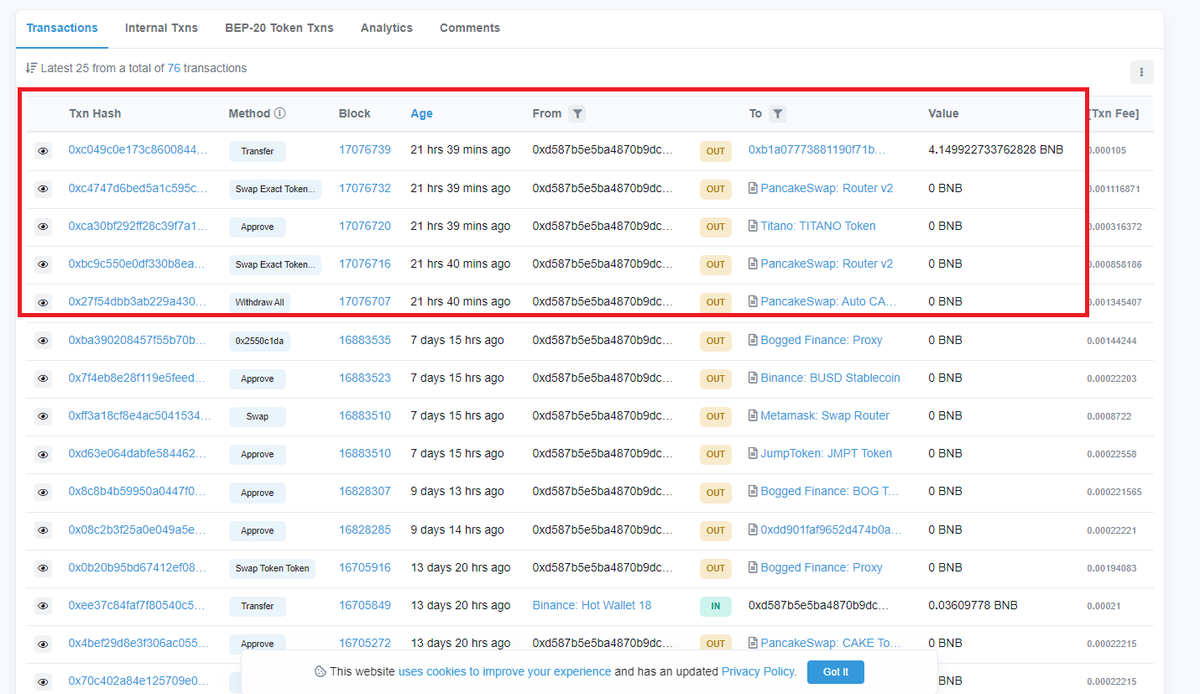View details eye icon for 0xff3a18cf8e4ac5041534 row
Image resolution: width=1200 pixels, height=694 pixels.
point(43,416)
